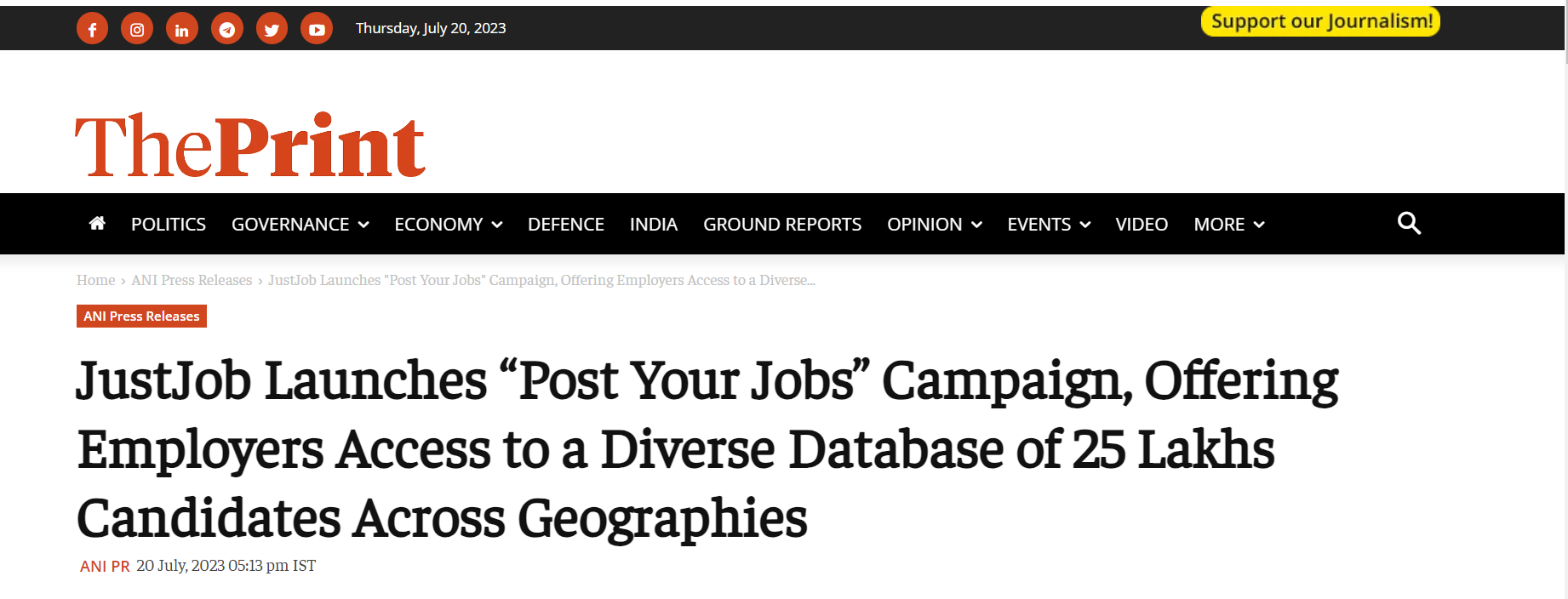Open the Twitter bird icon
Viewport: 1568px width, 599px height.
[272, 29]
